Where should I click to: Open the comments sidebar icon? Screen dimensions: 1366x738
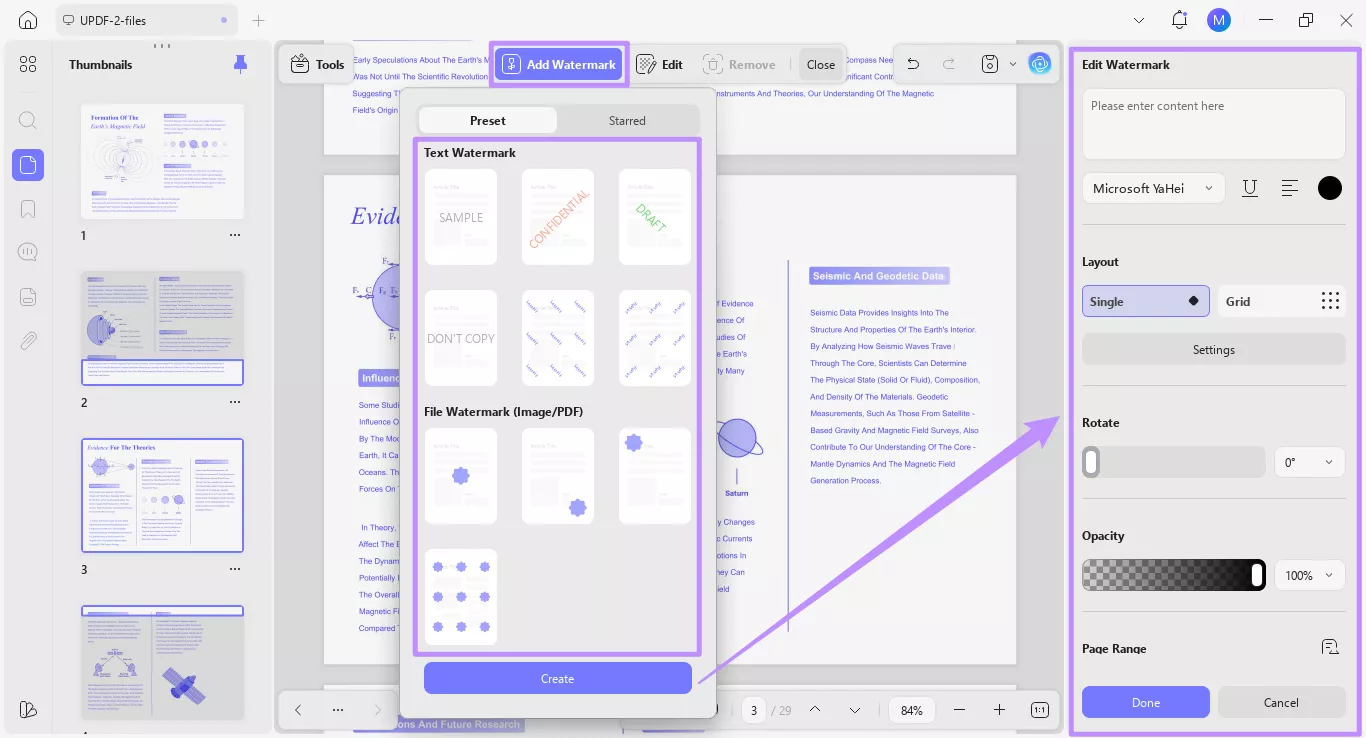28,252
